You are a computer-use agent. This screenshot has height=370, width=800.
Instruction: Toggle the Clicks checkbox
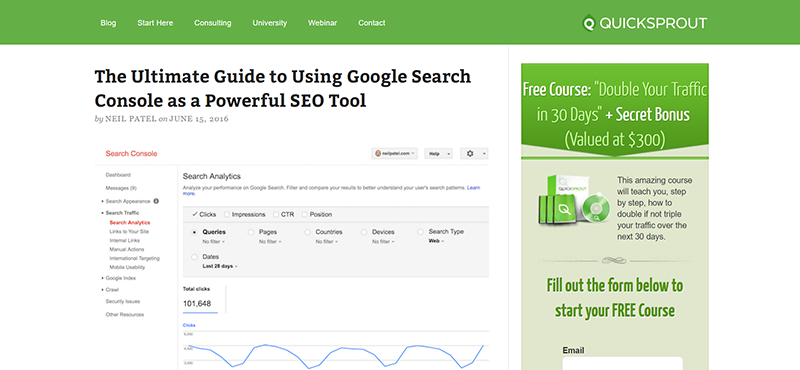[x=195, y=214]
